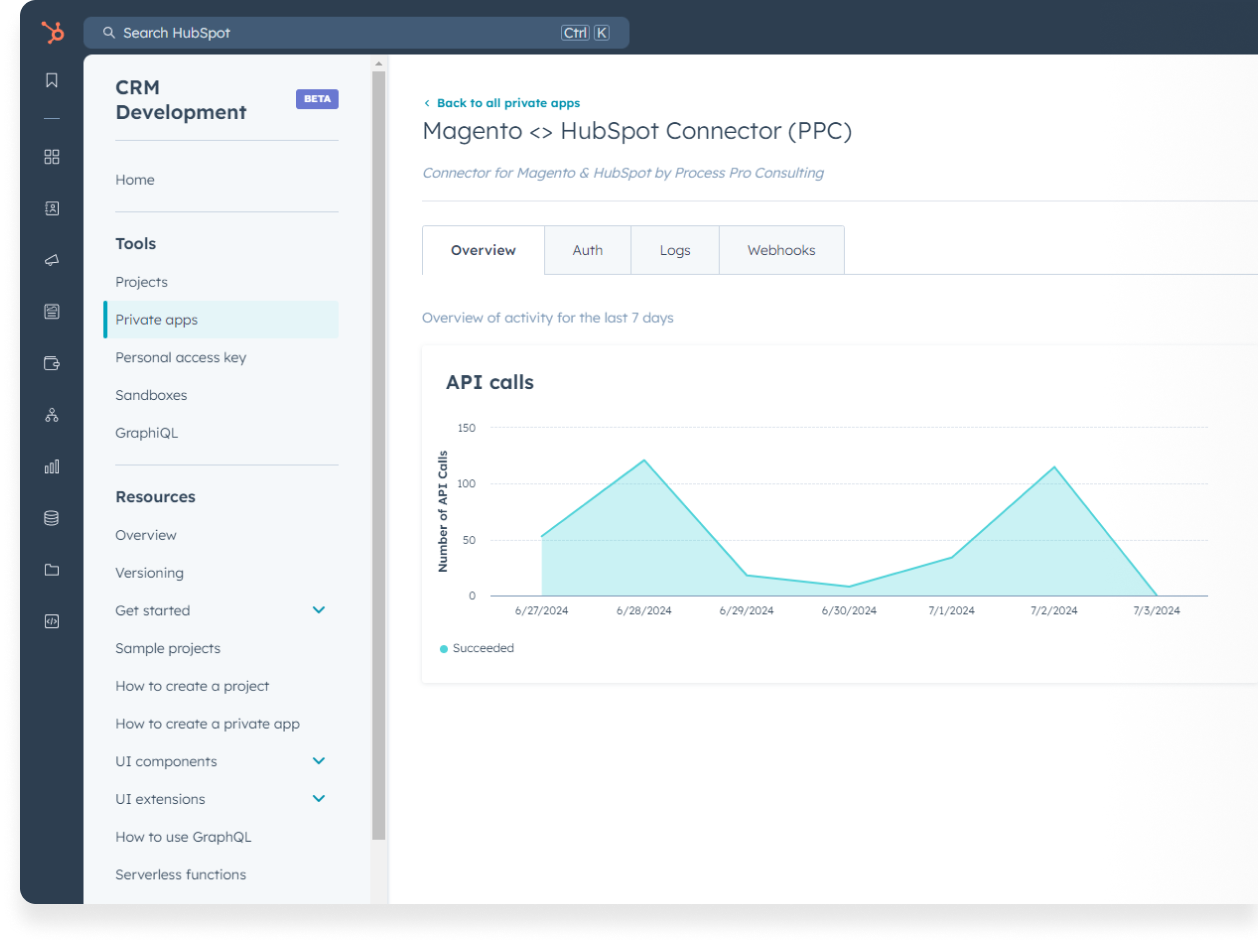This screenshot has height=944, width=1258.
Task: Open Serverless functions link
Action: 181,875
